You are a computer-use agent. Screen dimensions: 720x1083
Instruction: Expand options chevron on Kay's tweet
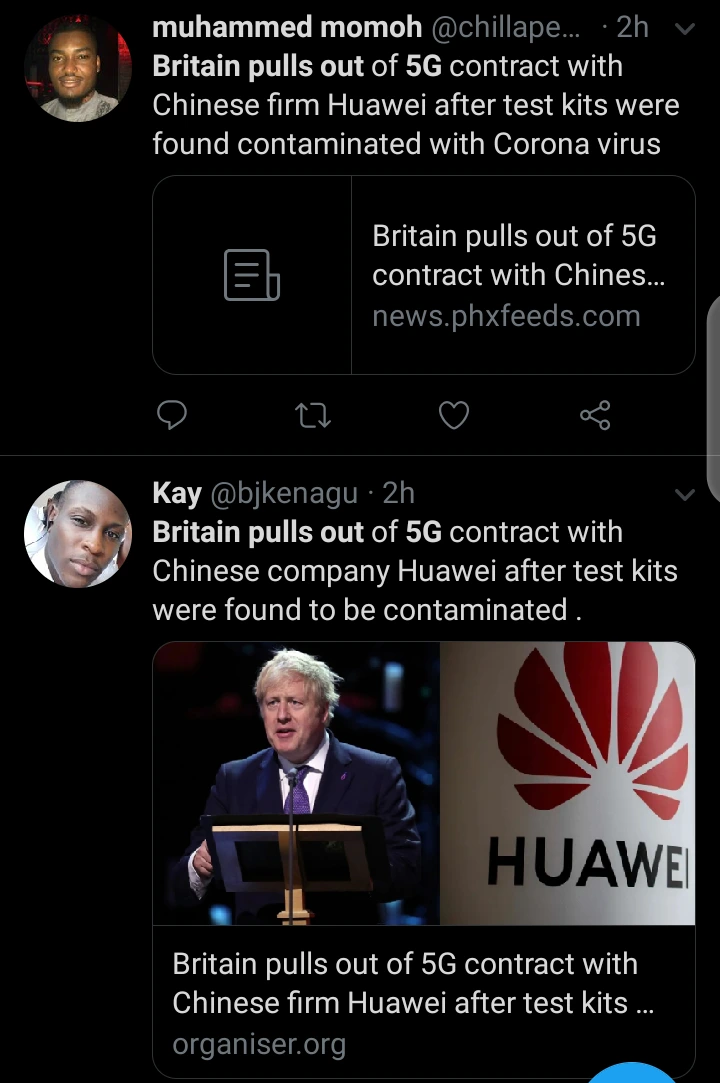pyautogui.click(x=684, y=495)
